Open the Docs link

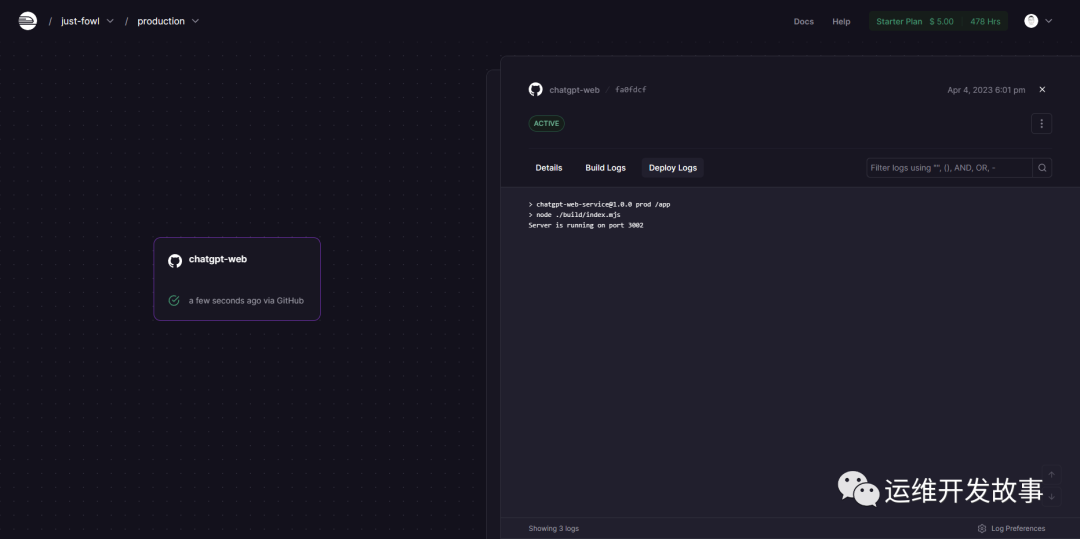(803, 21)
